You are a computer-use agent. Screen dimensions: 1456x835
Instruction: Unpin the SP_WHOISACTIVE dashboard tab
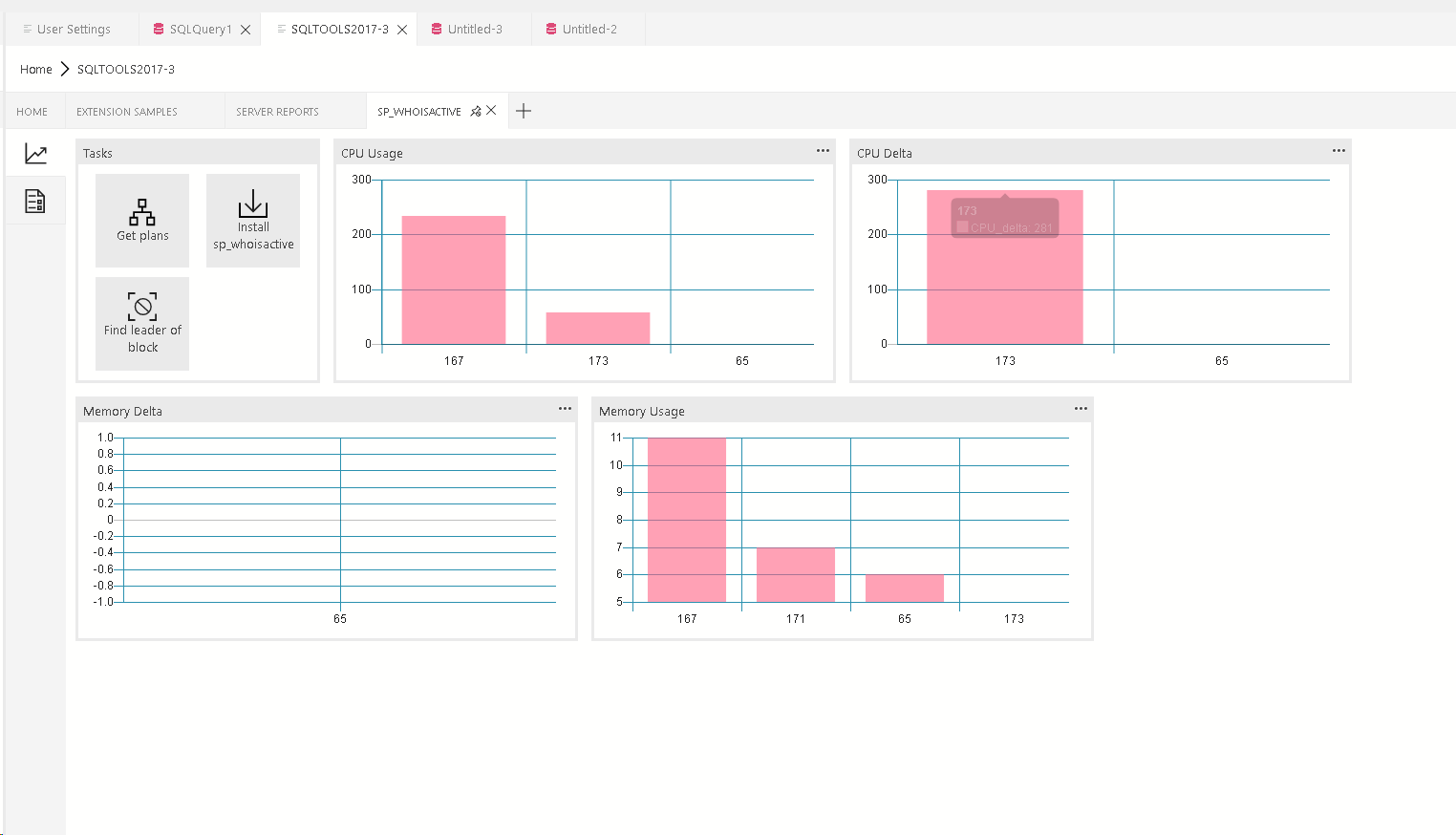pyautogui.click(x=476, y=112)
